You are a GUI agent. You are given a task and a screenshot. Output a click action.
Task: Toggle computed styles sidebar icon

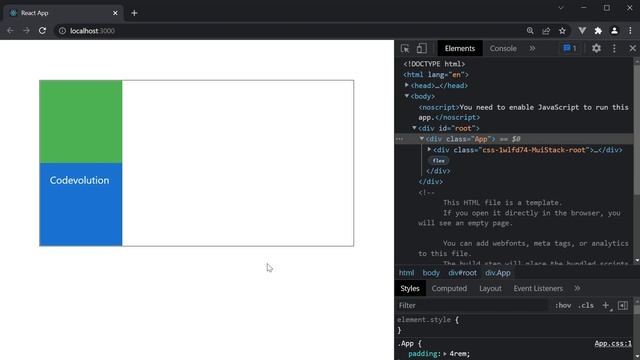(623, 305)
